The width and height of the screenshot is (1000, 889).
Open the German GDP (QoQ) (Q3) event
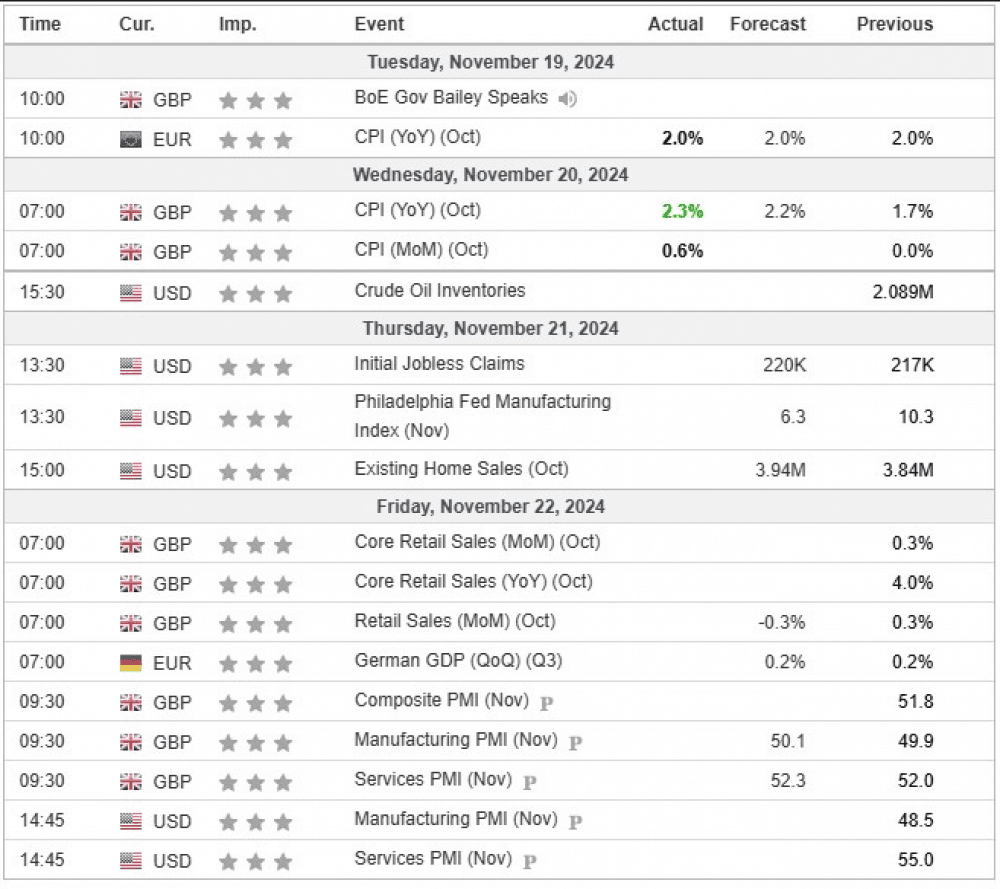coord(459,661)
